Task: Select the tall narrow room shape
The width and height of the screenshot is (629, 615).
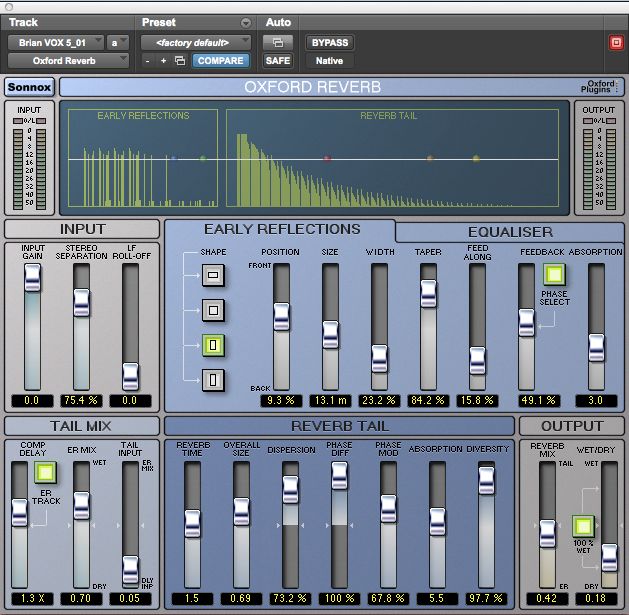Action: click(214, 379)
